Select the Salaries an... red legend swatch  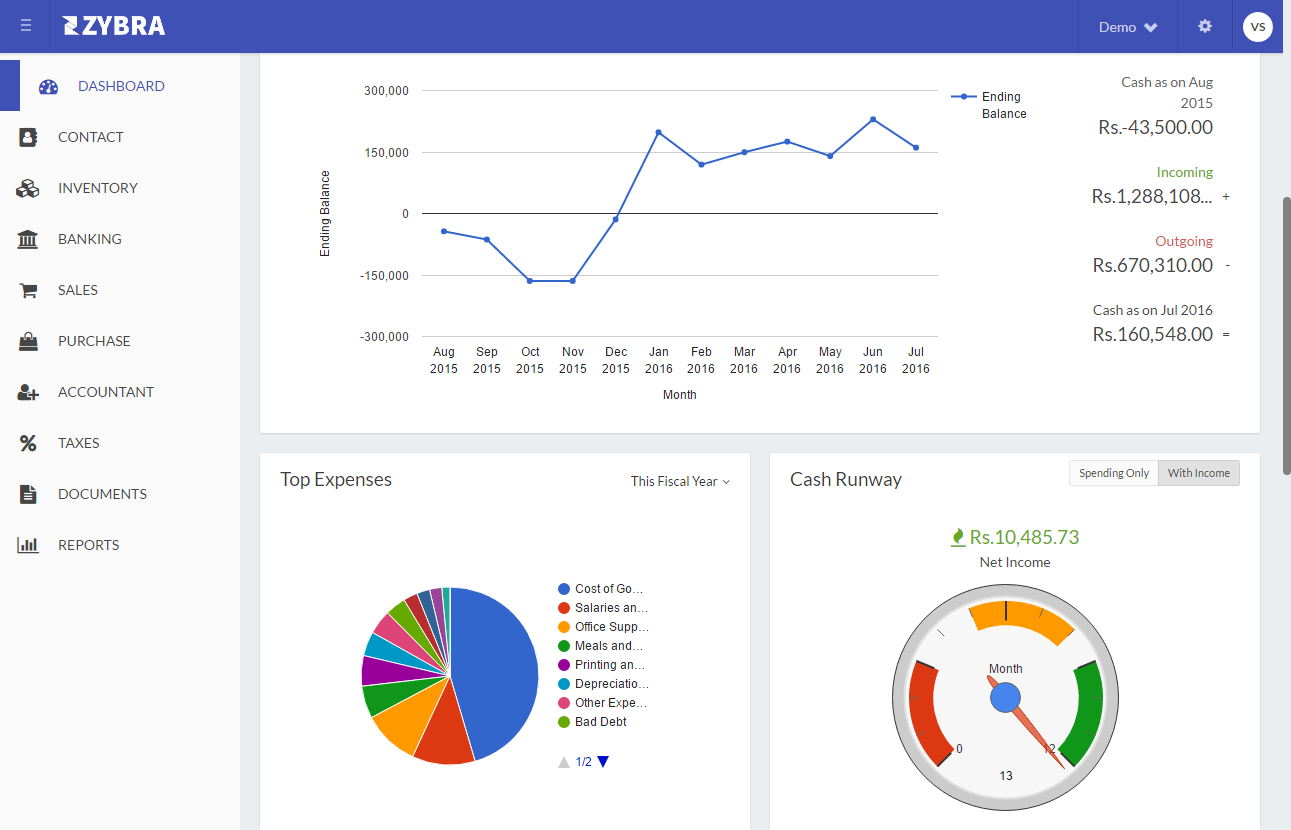click(564, 608)
